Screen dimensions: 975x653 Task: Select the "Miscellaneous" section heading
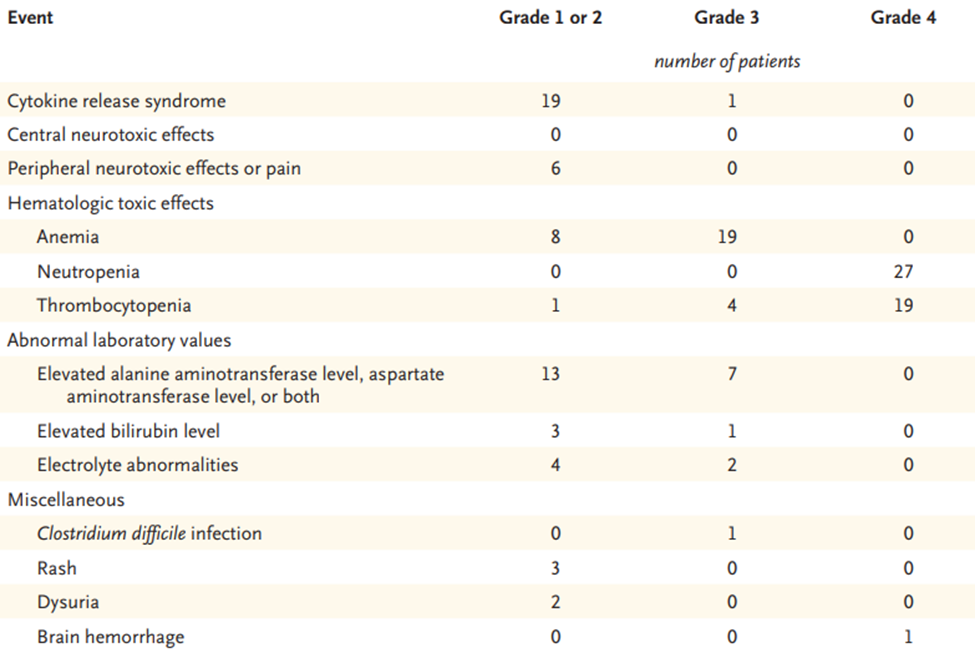66,499
